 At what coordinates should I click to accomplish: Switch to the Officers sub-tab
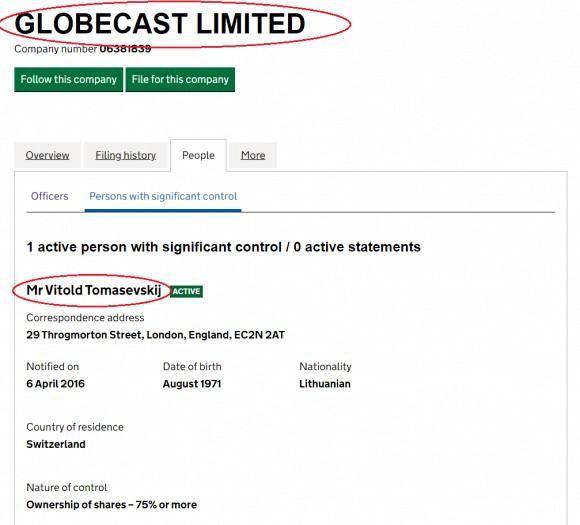(50, 196)
